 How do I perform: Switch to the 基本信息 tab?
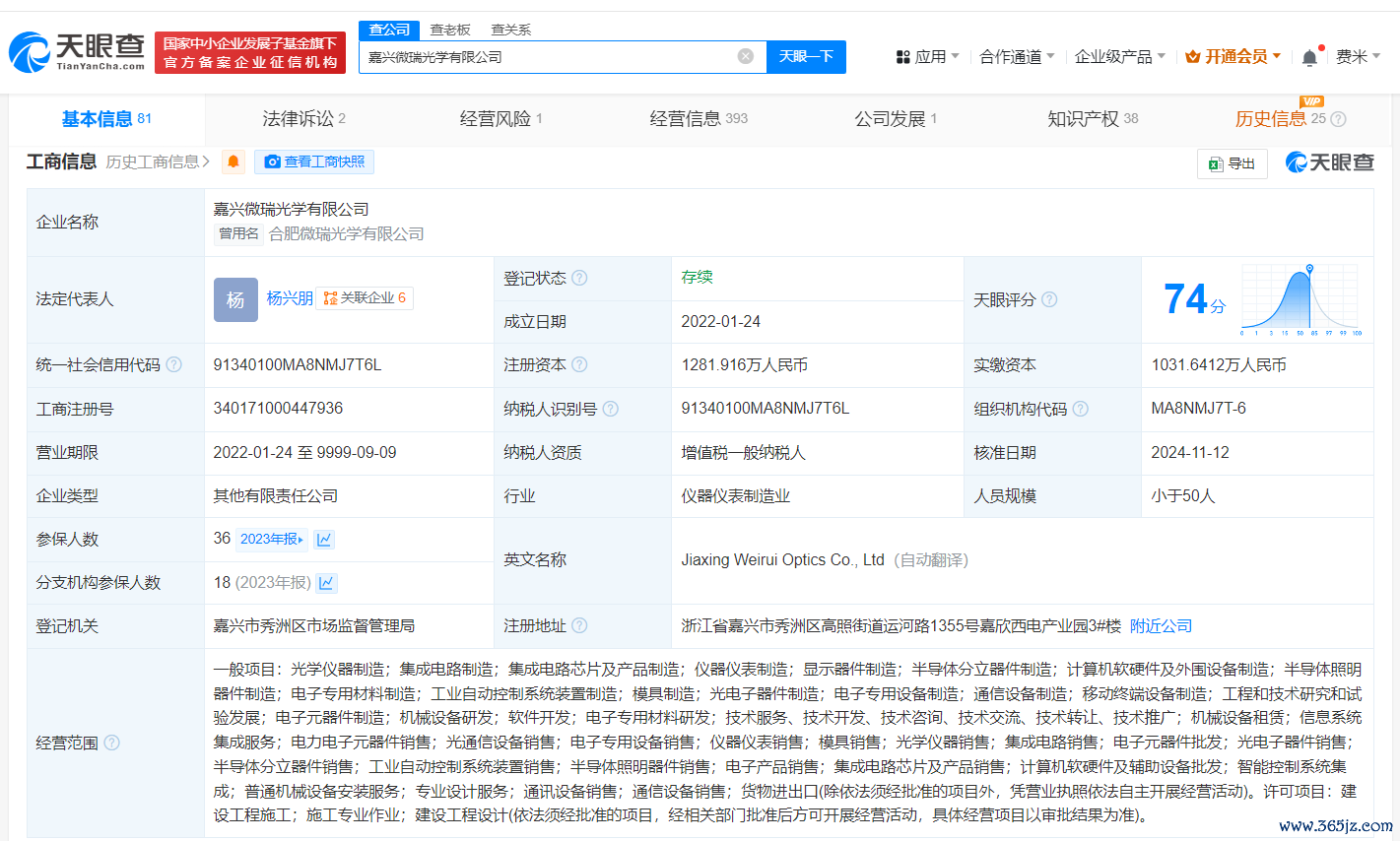pos(106,119)
